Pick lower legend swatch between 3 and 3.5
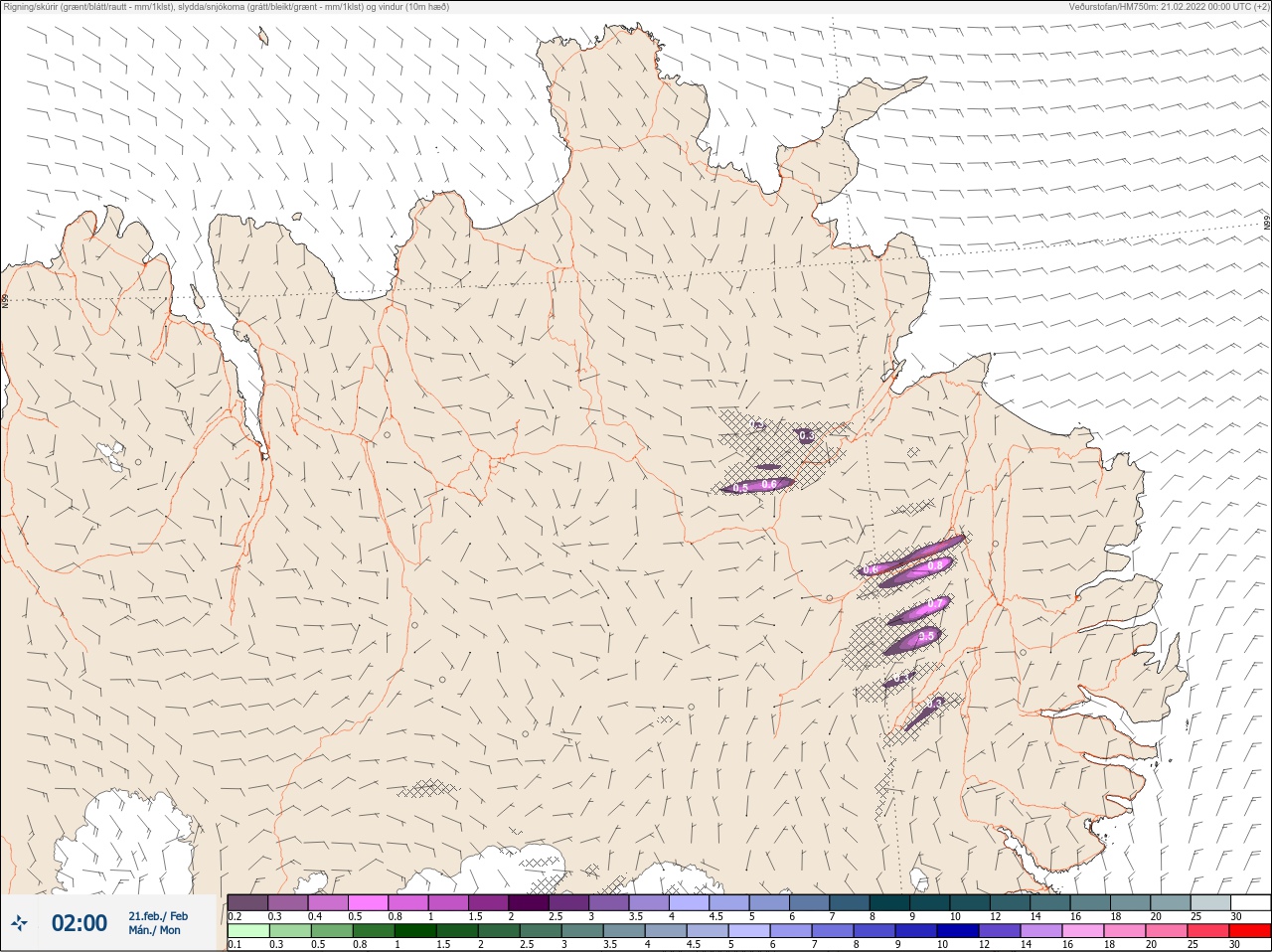1272x952 pixels. [584, 931]
